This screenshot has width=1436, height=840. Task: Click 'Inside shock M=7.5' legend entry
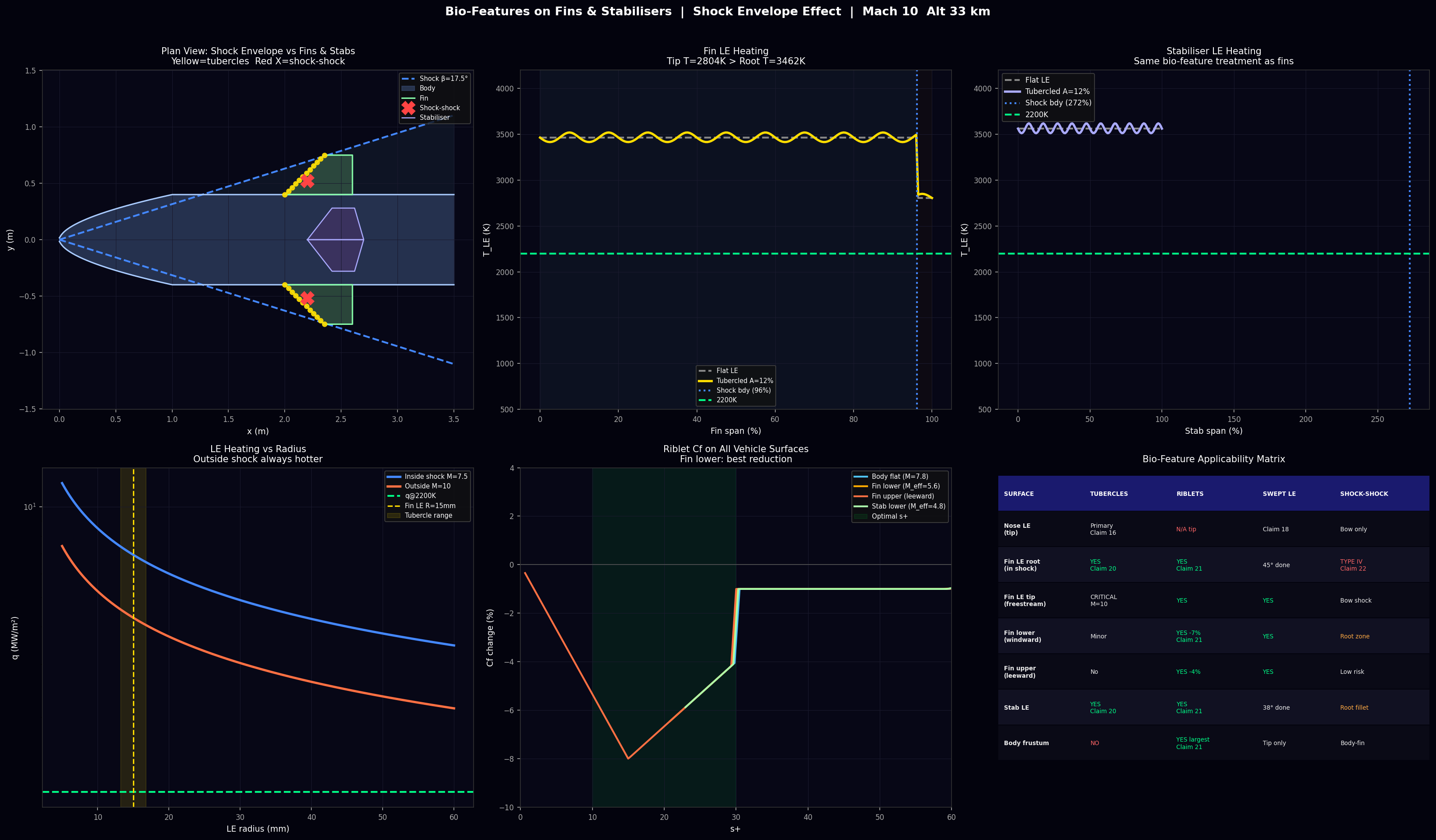tap(427, 477)
